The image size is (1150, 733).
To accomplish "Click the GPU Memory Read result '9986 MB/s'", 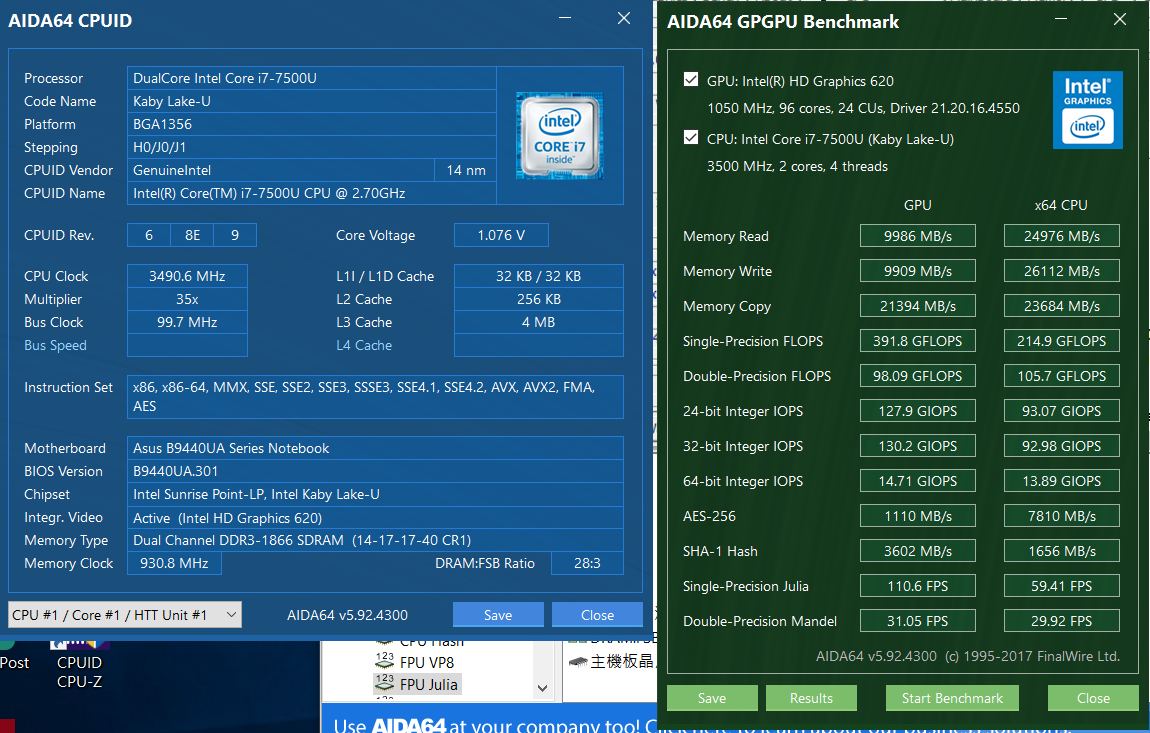I will point(918,236).
